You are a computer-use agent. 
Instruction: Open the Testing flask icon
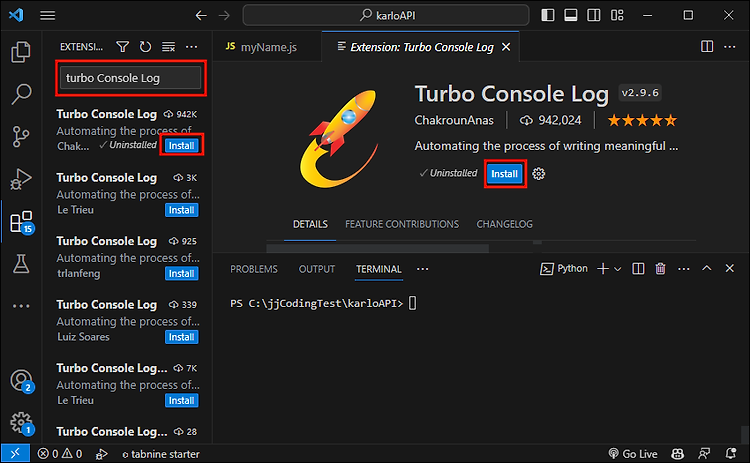click(21, 264)
